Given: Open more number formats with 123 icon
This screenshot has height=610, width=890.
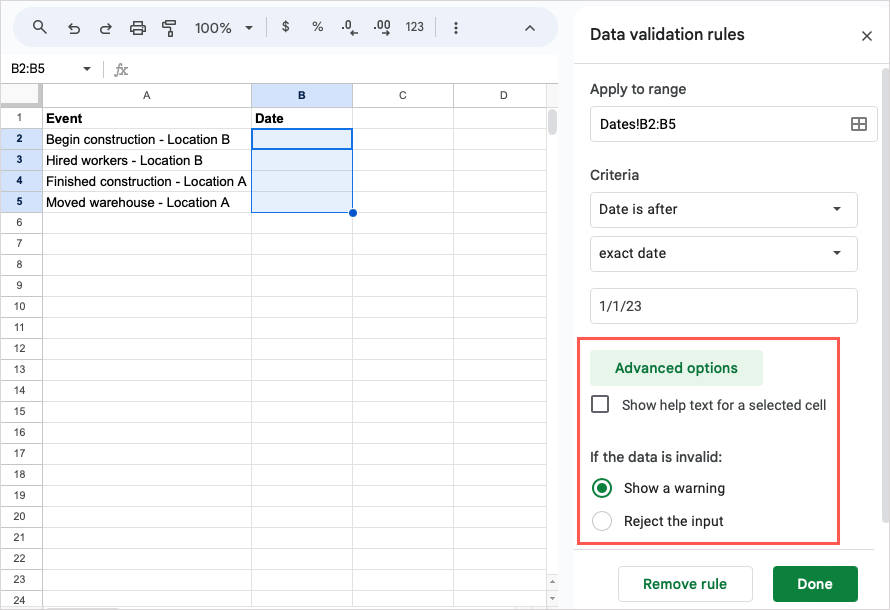Looking at the screenshot, I should [414, 27].
